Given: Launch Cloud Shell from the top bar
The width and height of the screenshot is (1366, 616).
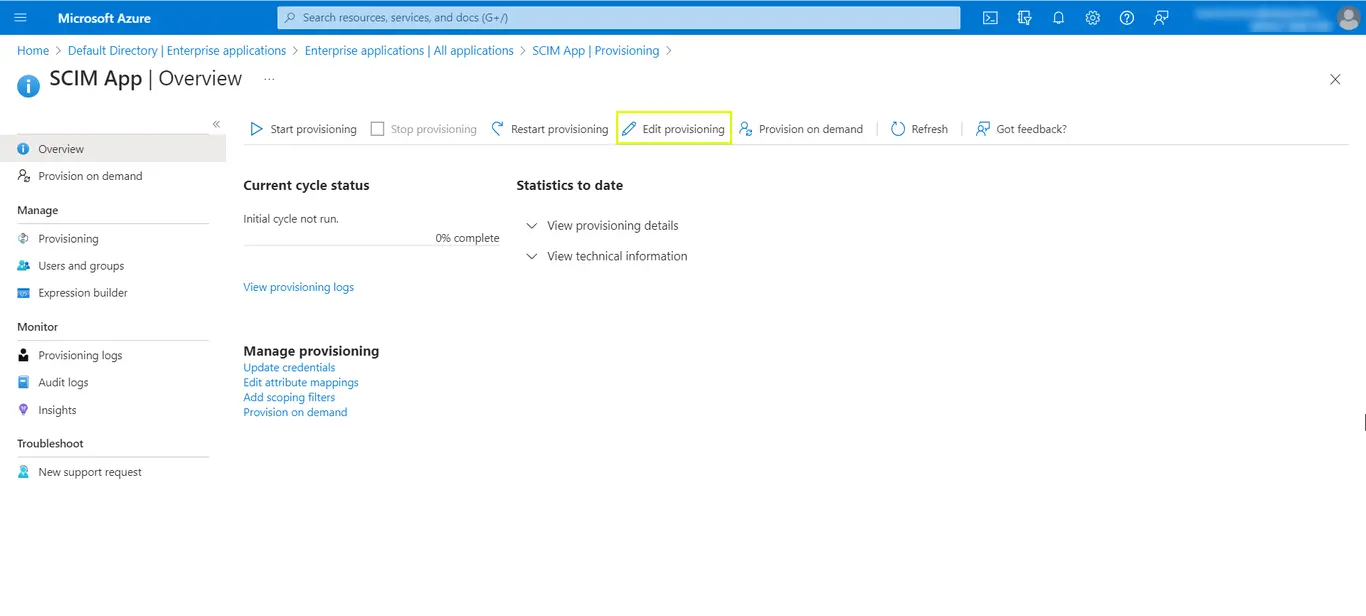Looking at the screenshot, I should [x=990, y=18].
